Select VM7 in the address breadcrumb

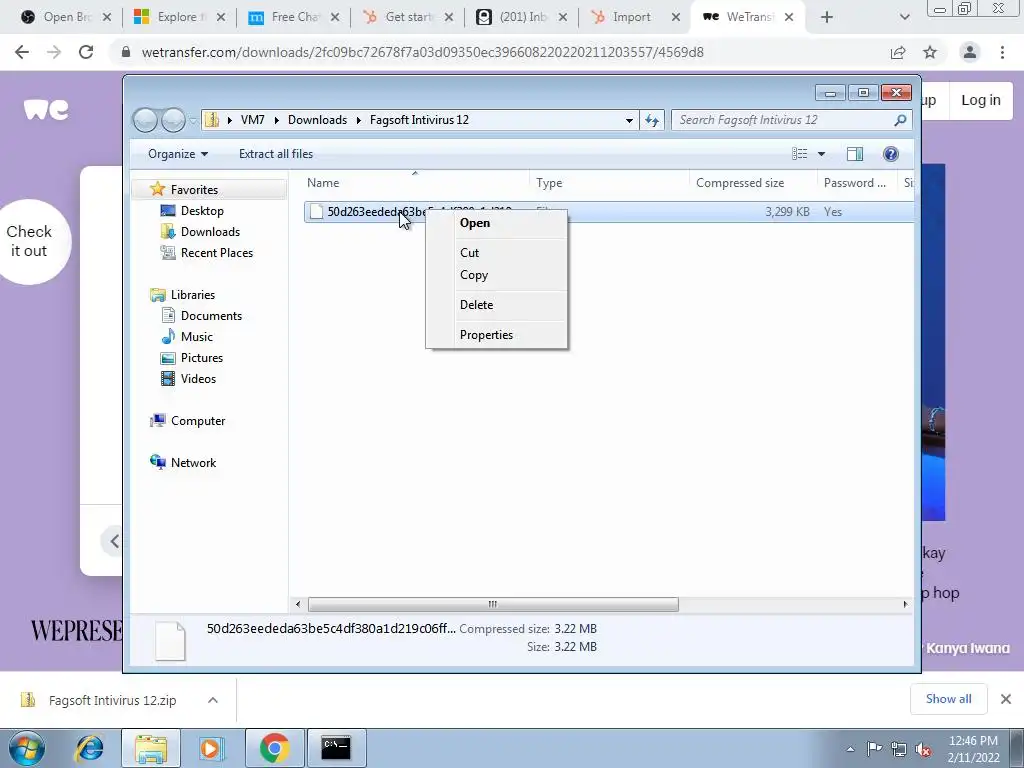coord(252,120)
